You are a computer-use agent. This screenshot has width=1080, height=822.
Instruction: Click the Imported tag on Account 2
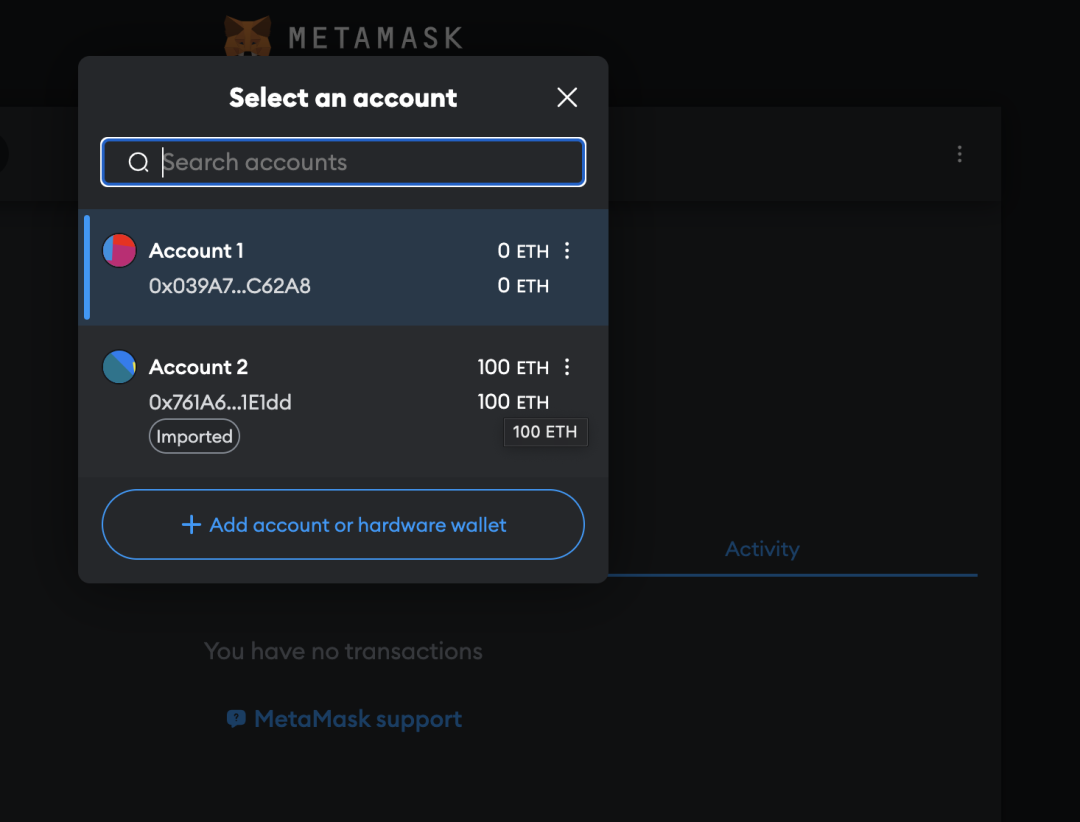pos(194,436)
